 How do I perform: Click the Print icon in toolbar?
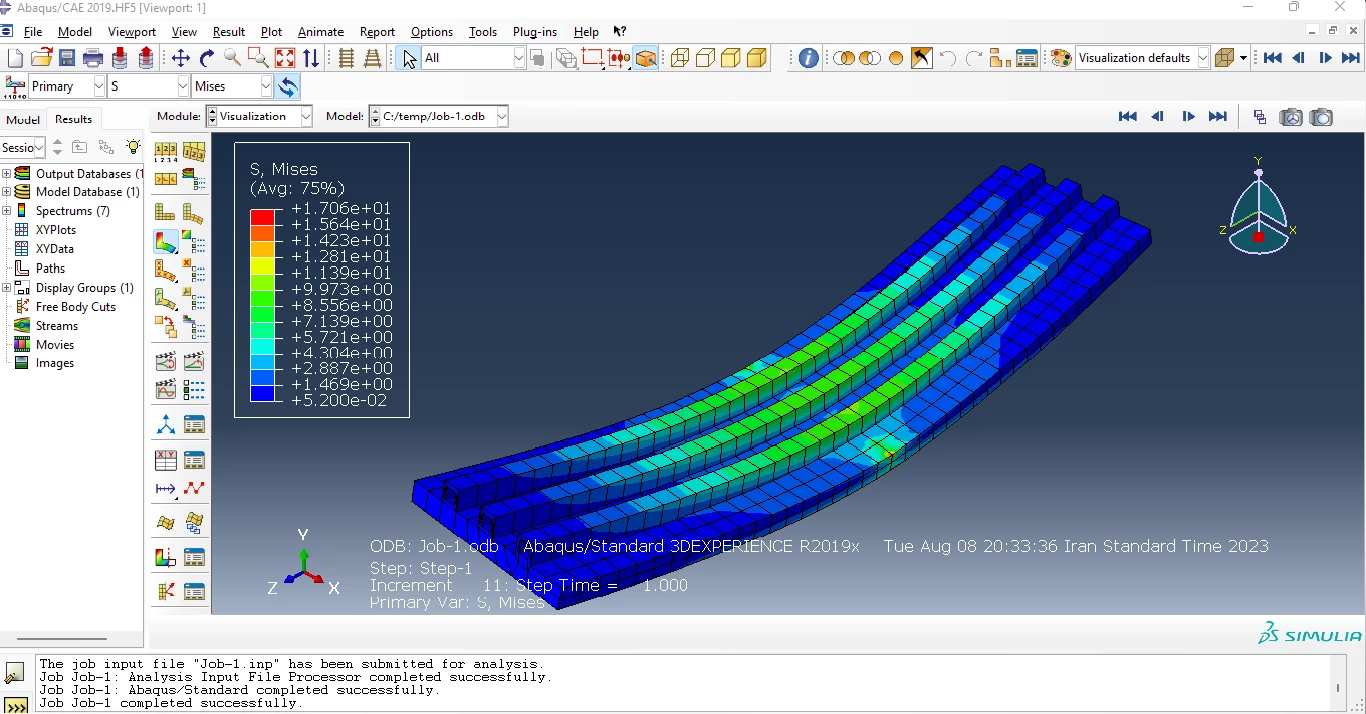point(93,58)
